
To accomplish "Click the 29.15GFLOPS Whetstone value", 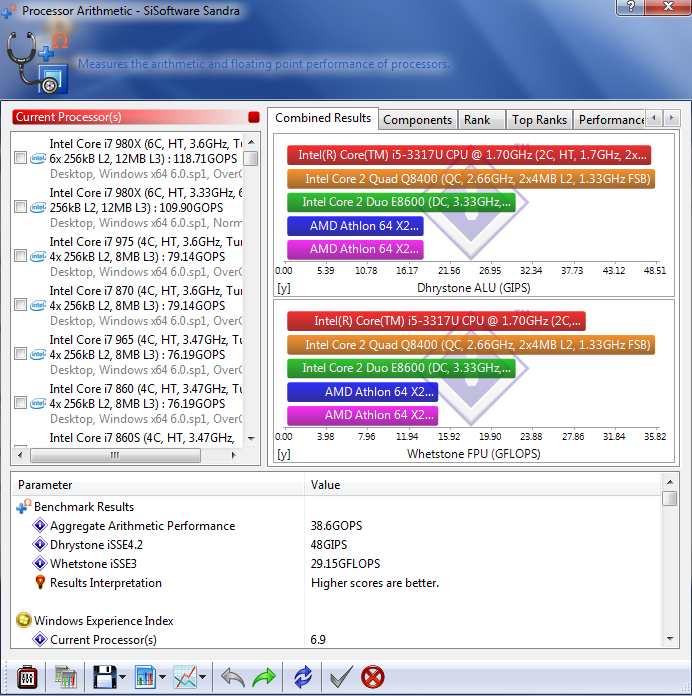I will (x=345, y=564).
